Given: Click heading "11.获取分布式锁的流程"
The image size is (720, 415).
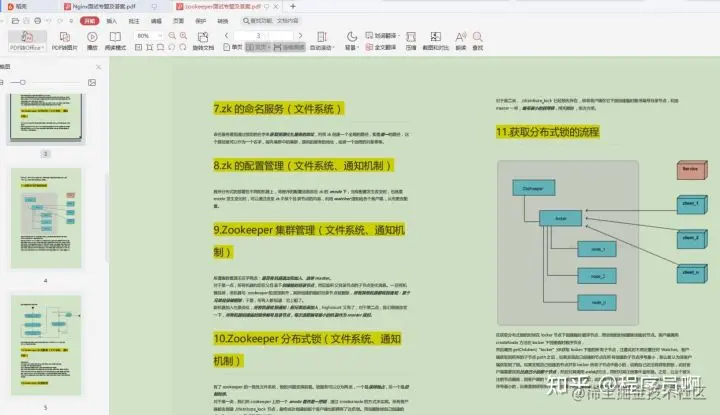Looking at the screenshot, I should 547,132.
